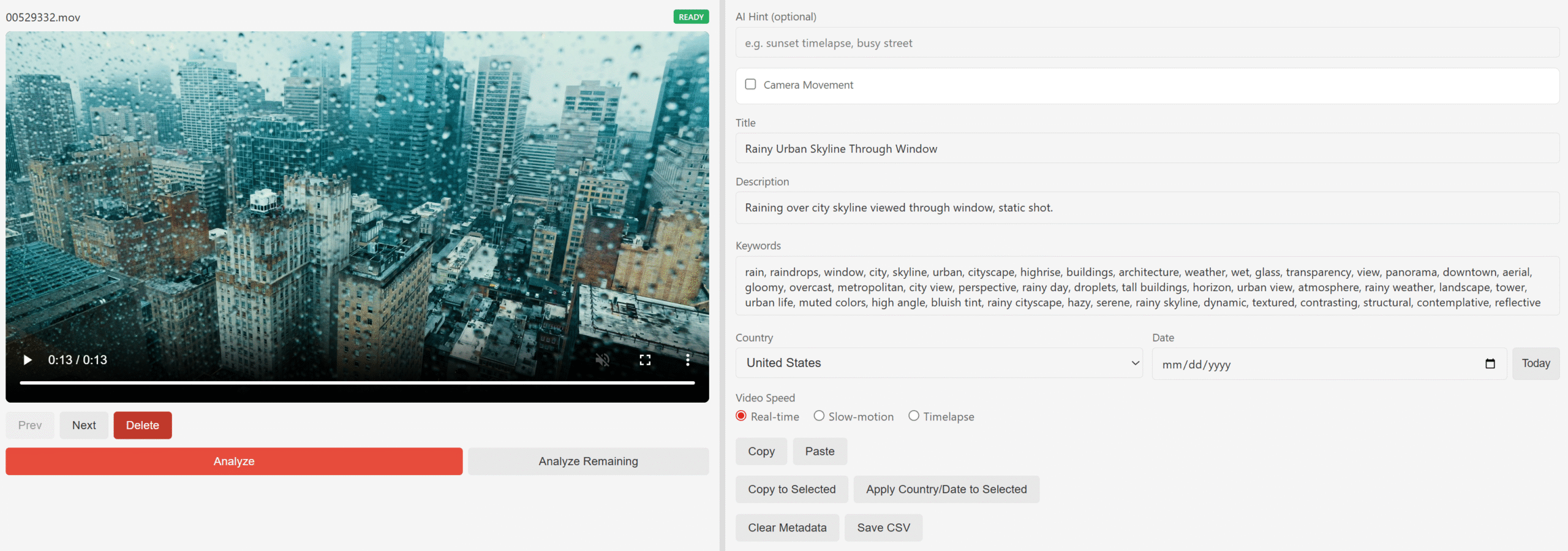The image size is (1568, 551).
Task: Seek on the video progress bar
Action: (357, 383)
